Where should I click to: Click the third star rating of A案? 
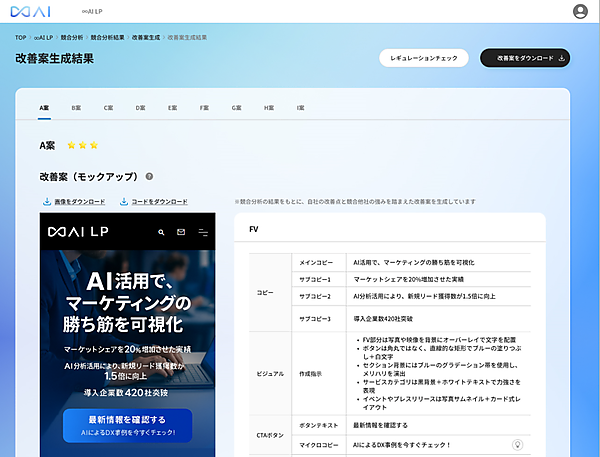coord(94,145)
